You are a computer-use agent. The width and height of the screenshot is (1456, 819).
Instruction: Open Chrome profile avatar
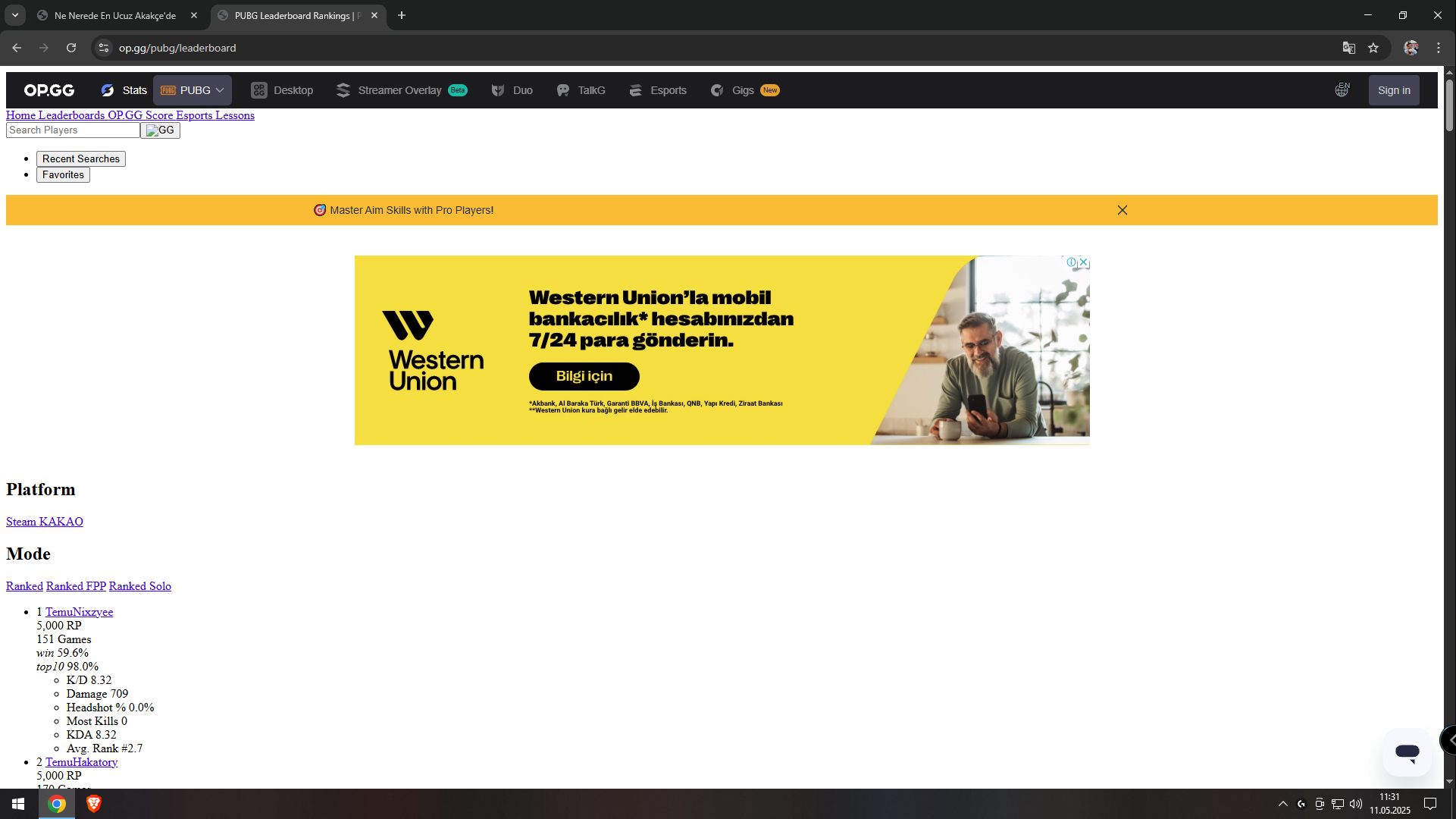click(x=1411, y=48)
